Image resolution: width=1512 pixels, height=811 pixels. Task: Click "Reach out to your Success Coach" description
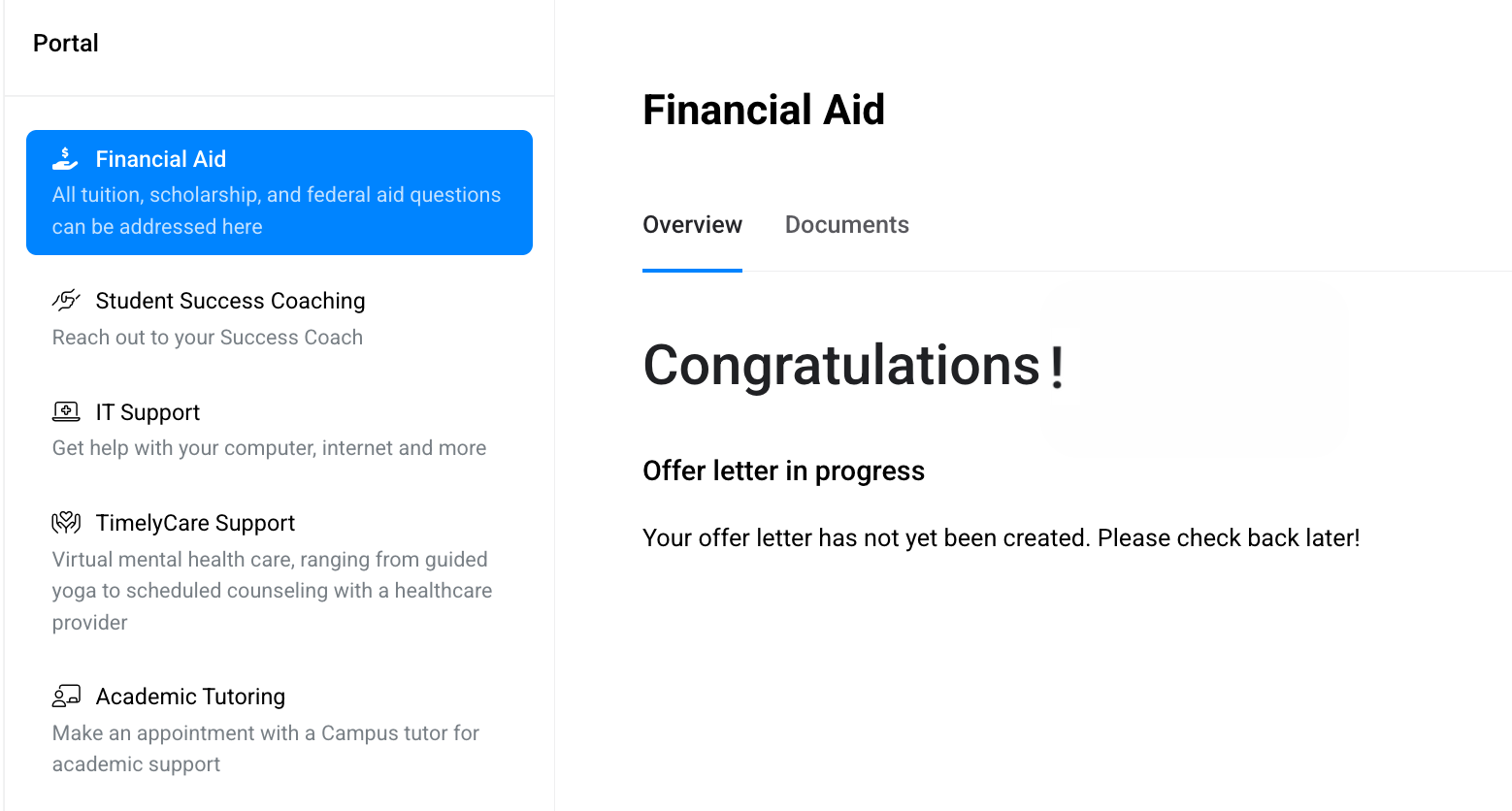pyautogui.click(x=208, y=338)
